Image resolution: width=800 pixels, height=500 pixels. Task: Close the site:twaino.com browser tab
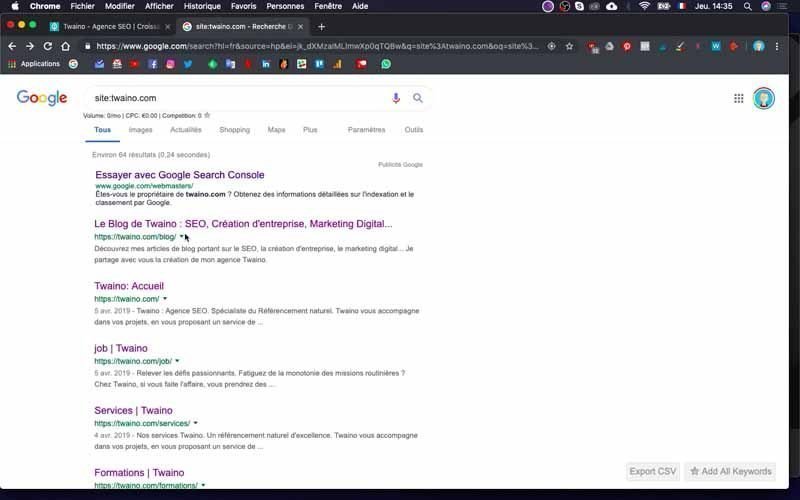click(x=301, y=27)
